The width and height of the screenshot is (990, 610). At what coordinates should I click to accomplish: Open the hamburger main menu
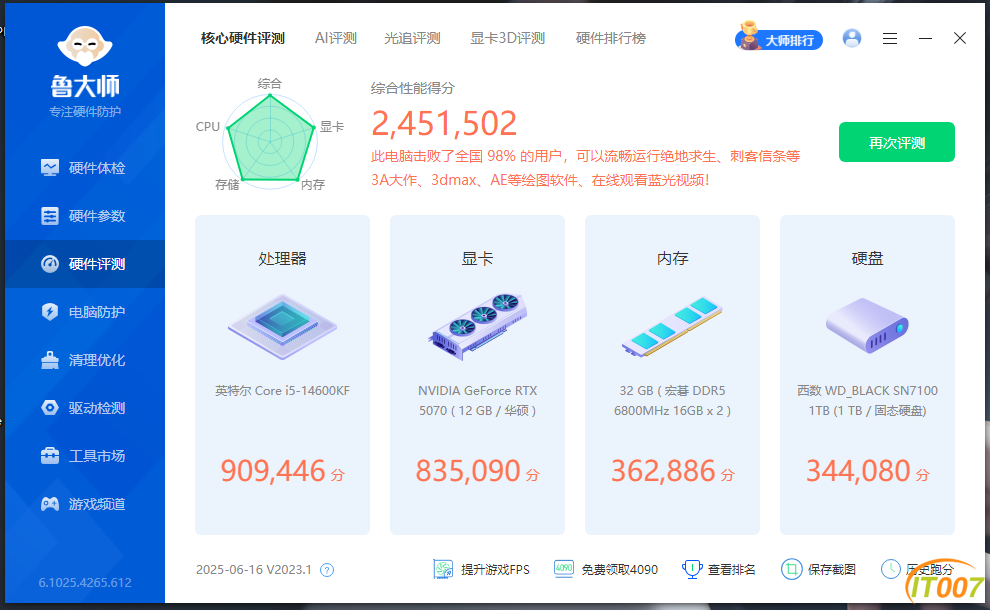click(890, 39)
